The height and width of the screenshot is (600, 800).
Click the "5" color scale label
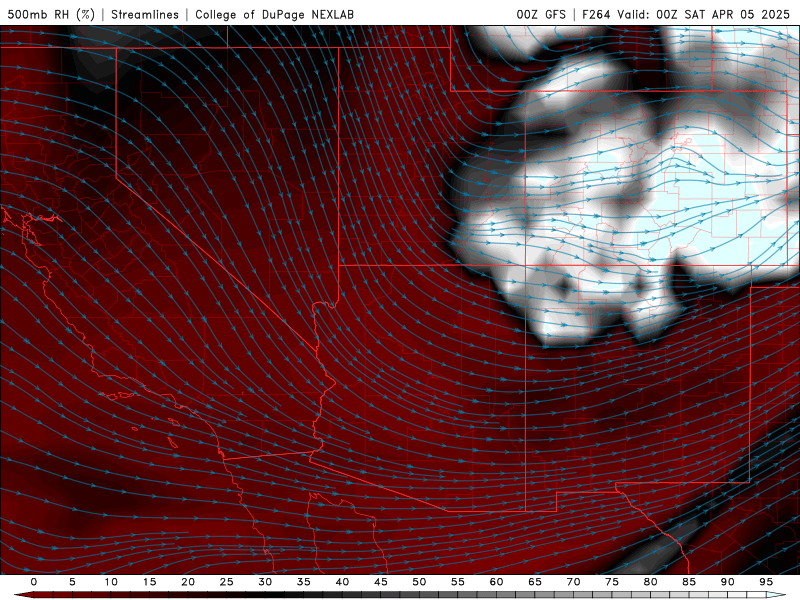coord(72,582)
